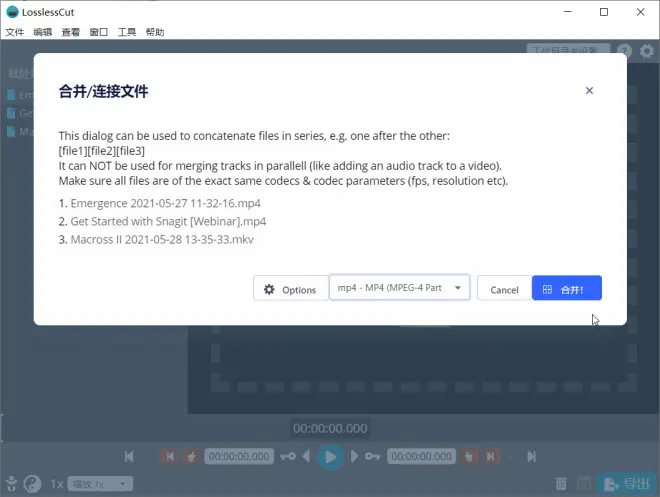Click the current time 00:00:00.000 display

click(330, 428)
